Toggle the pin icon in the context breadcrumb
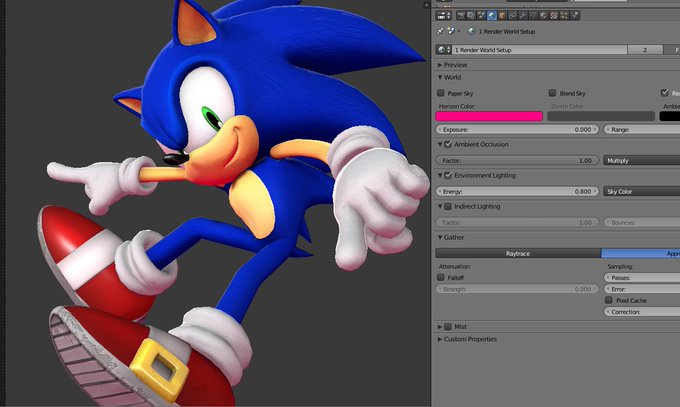 tap(441, 31)
